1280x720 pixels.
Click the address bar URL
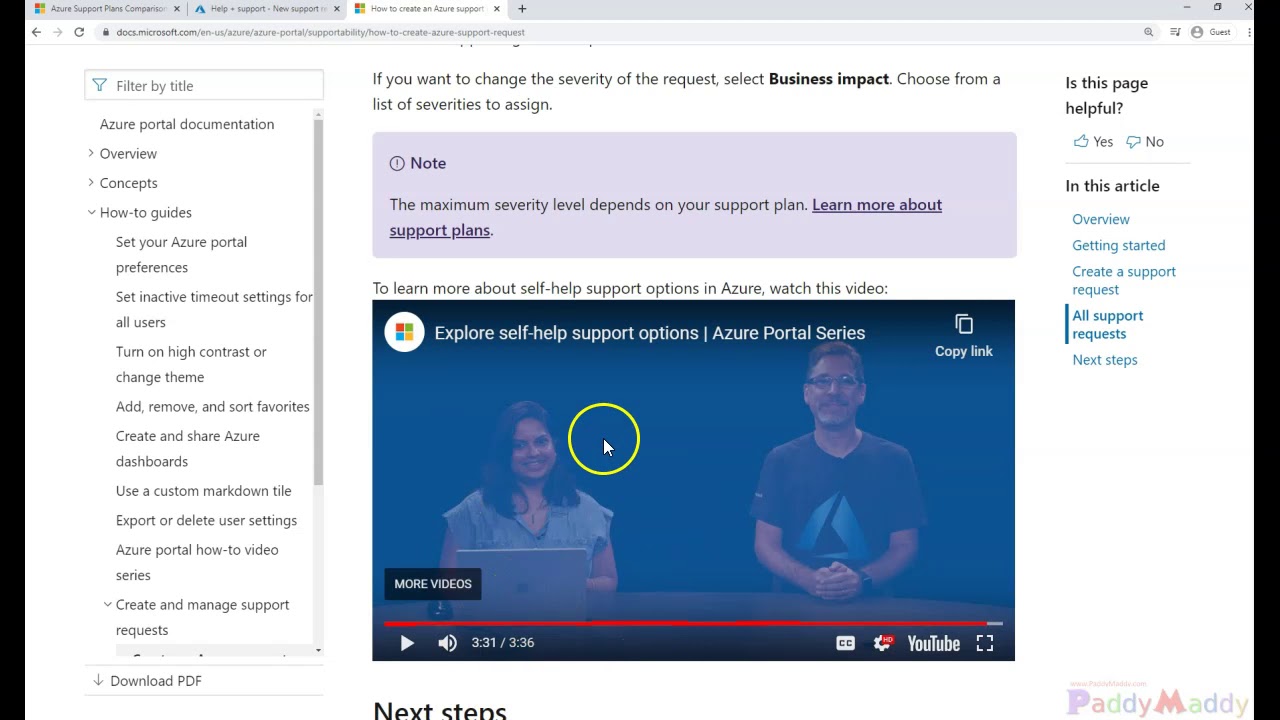pyautogui.click(x=320, y=32)
